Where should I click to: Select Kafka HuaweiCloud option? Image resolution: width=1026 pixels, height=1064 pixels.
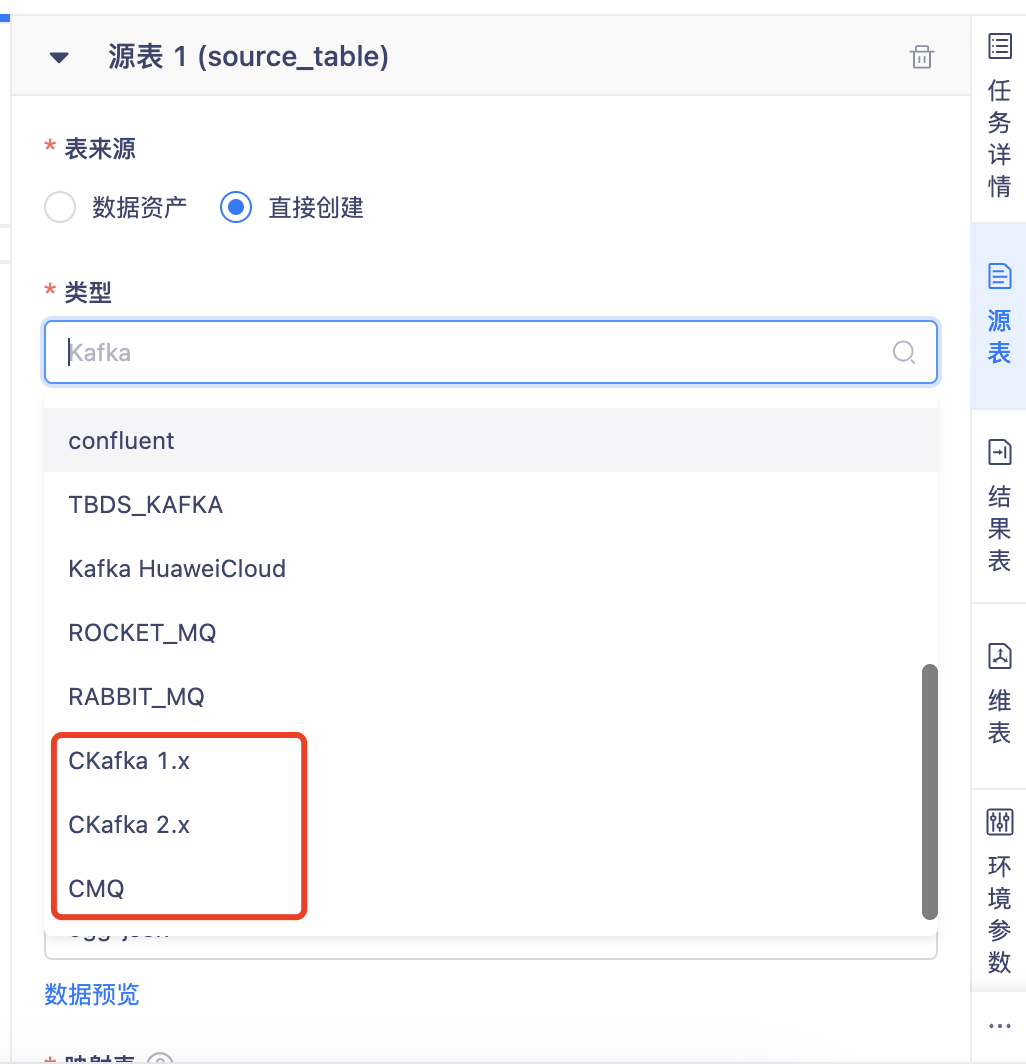pos(491,568)
